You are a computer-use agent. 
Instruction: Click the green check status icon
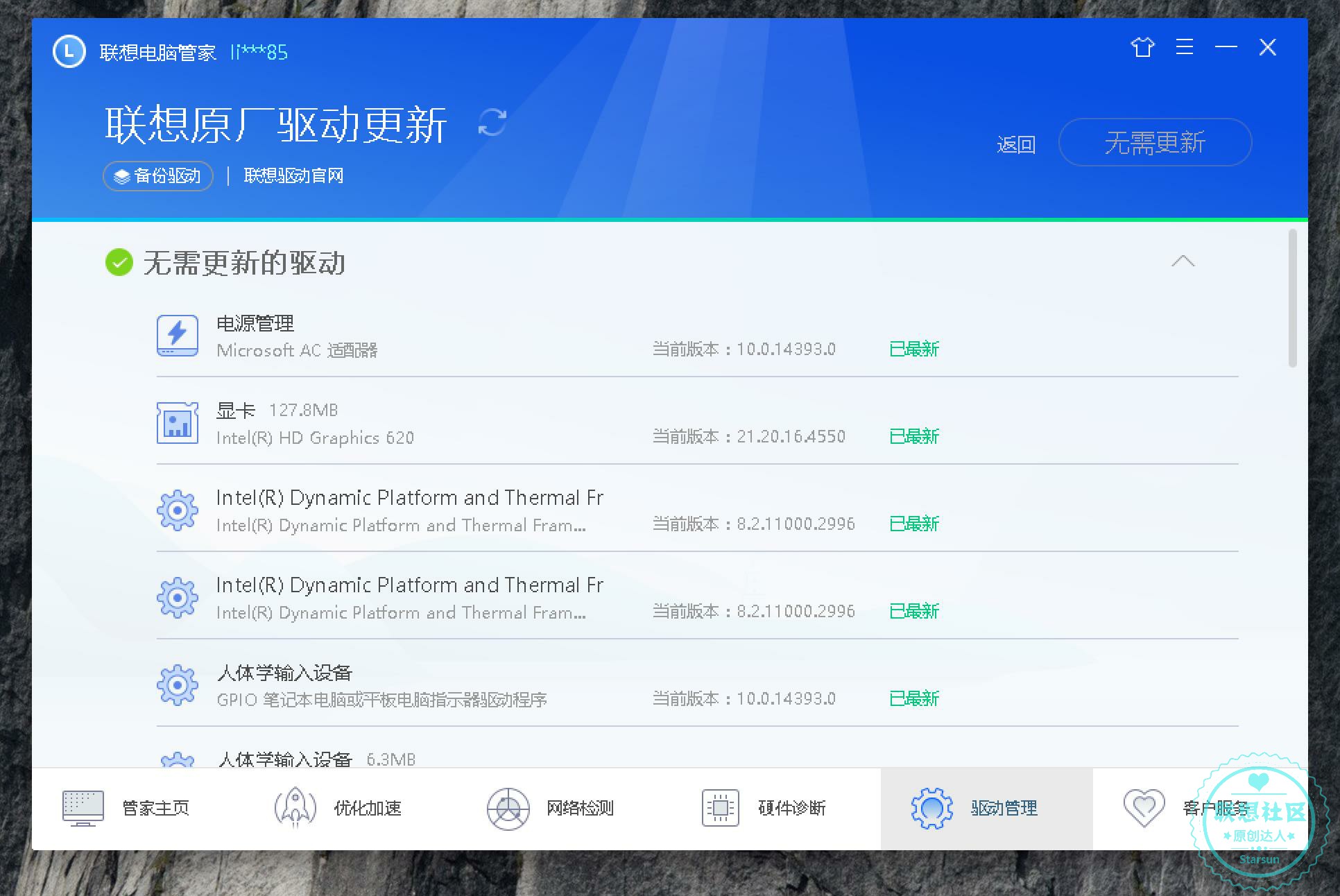(119, 263)
